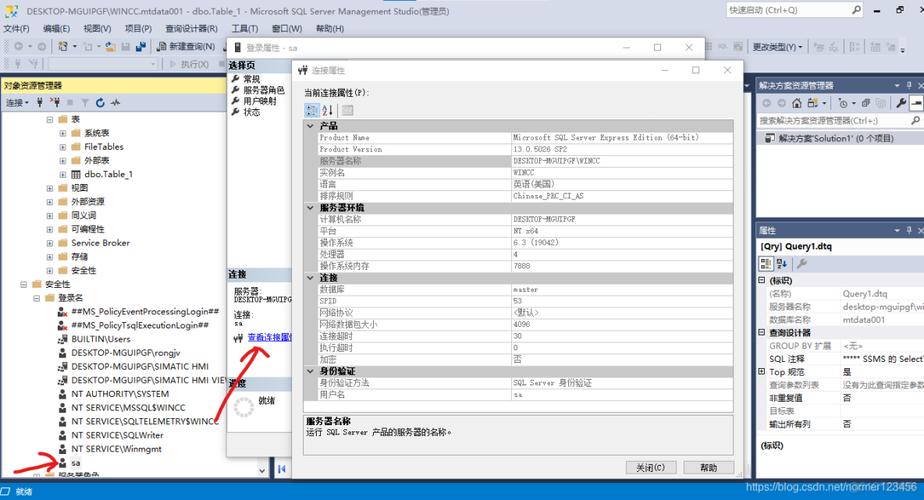Image resolution: width=924 pixels, height=500 pixels.
Task: Click the Open File icon in main toolbar
Action: coord(110,46)
